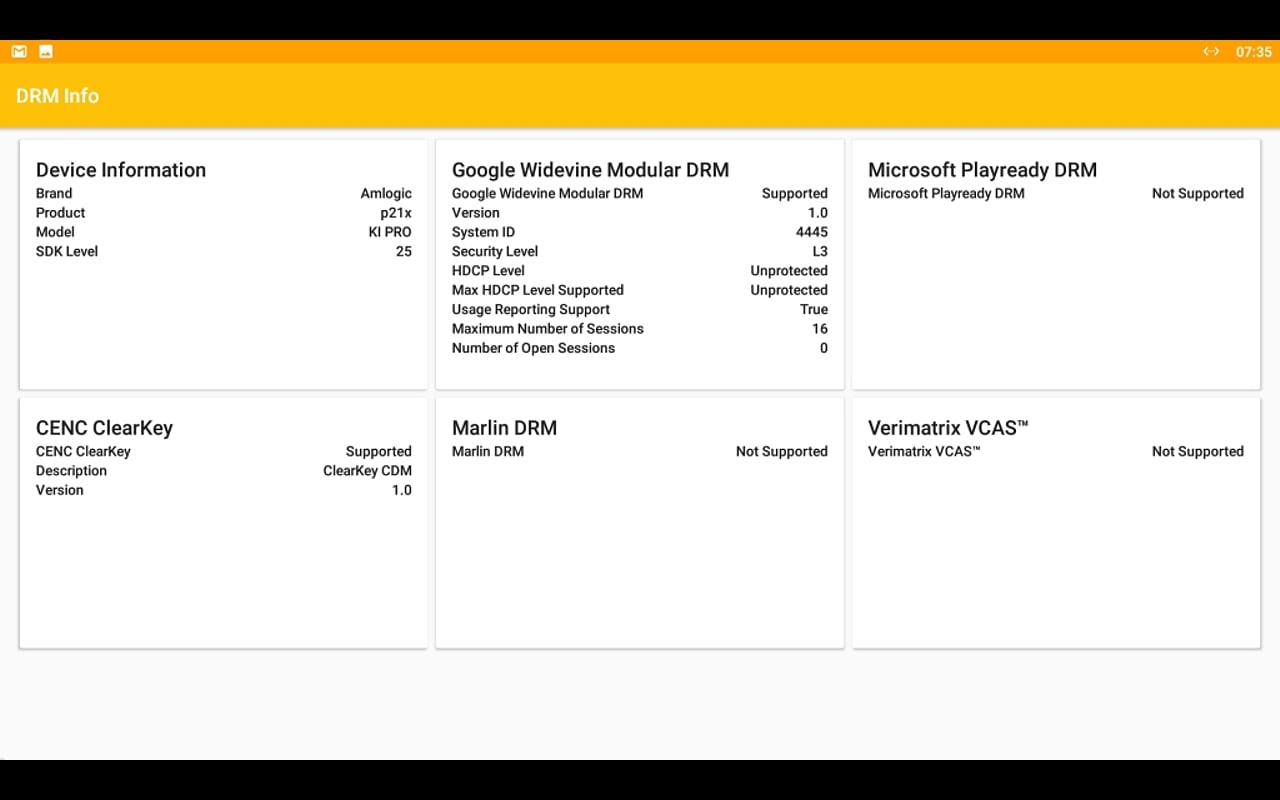Image resolution: width=1280 pixels, height=800 pixels.
Task: Tap the CENC ClearKey row label
Action: click(83, 451)
